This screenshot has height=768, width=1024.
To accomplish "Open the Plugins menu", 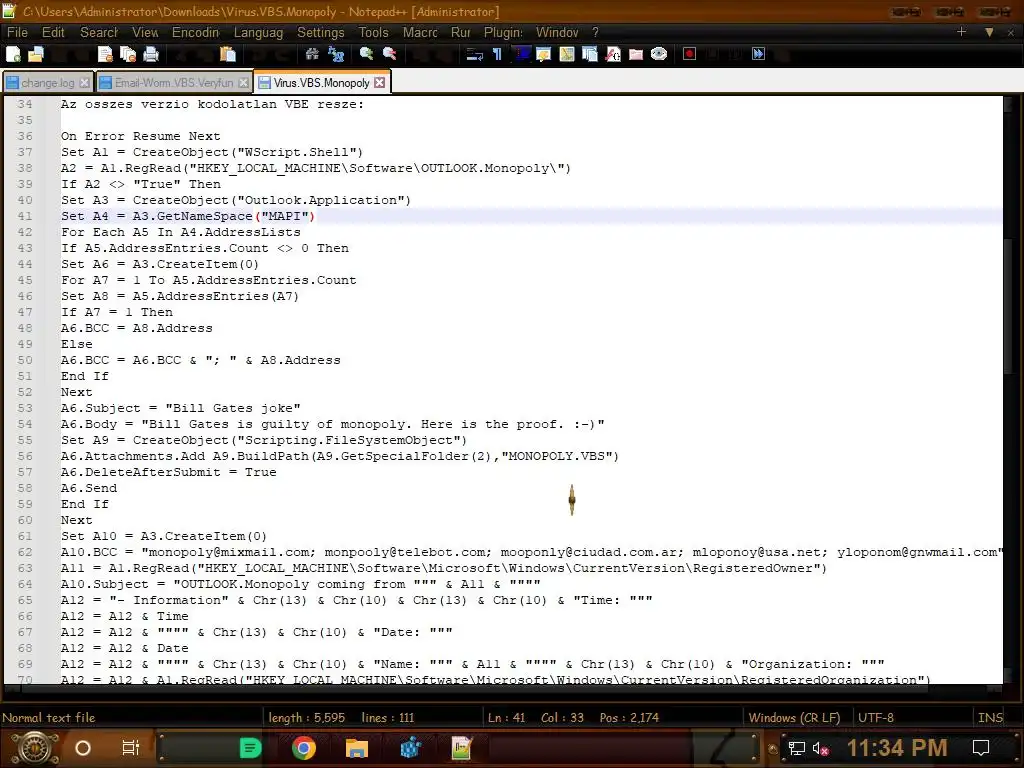I will [x=503, y=32].
